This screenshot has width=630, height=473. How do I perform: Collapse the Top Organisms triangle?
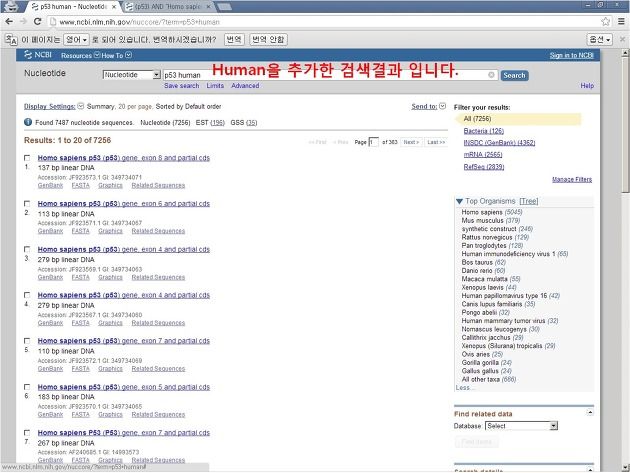click(459, 201)
